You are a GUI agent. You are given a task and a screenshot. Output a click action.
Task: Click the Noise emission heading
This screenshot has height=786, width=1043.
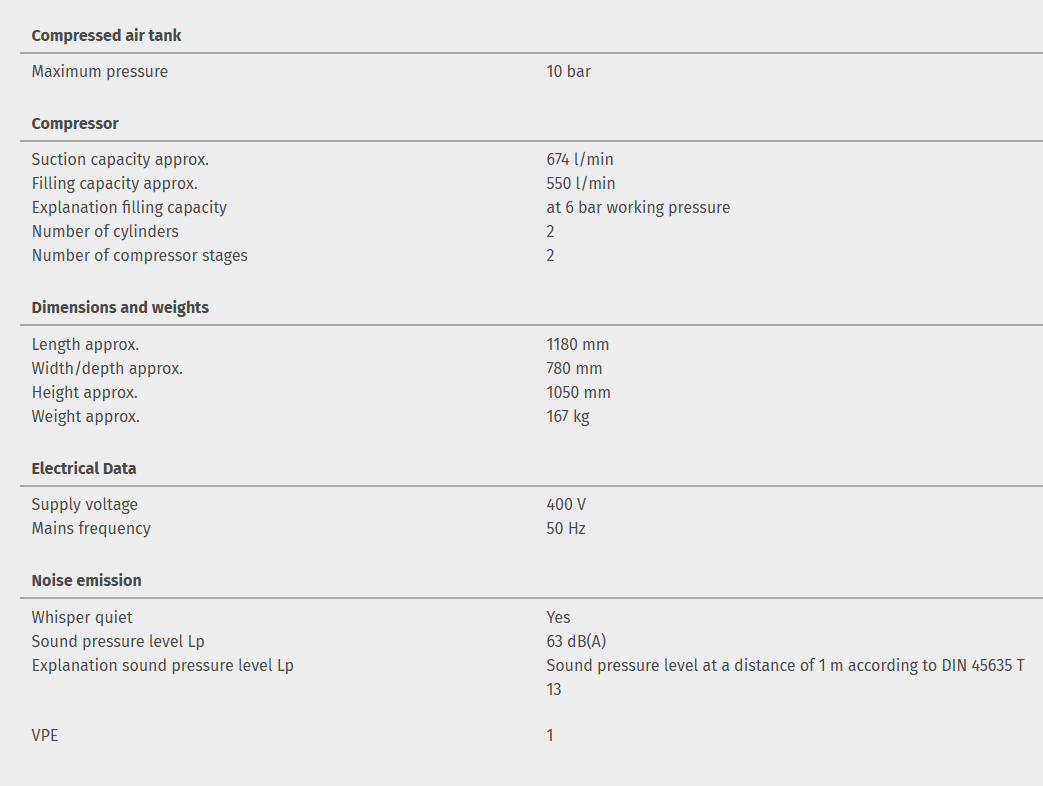(86, 580)
